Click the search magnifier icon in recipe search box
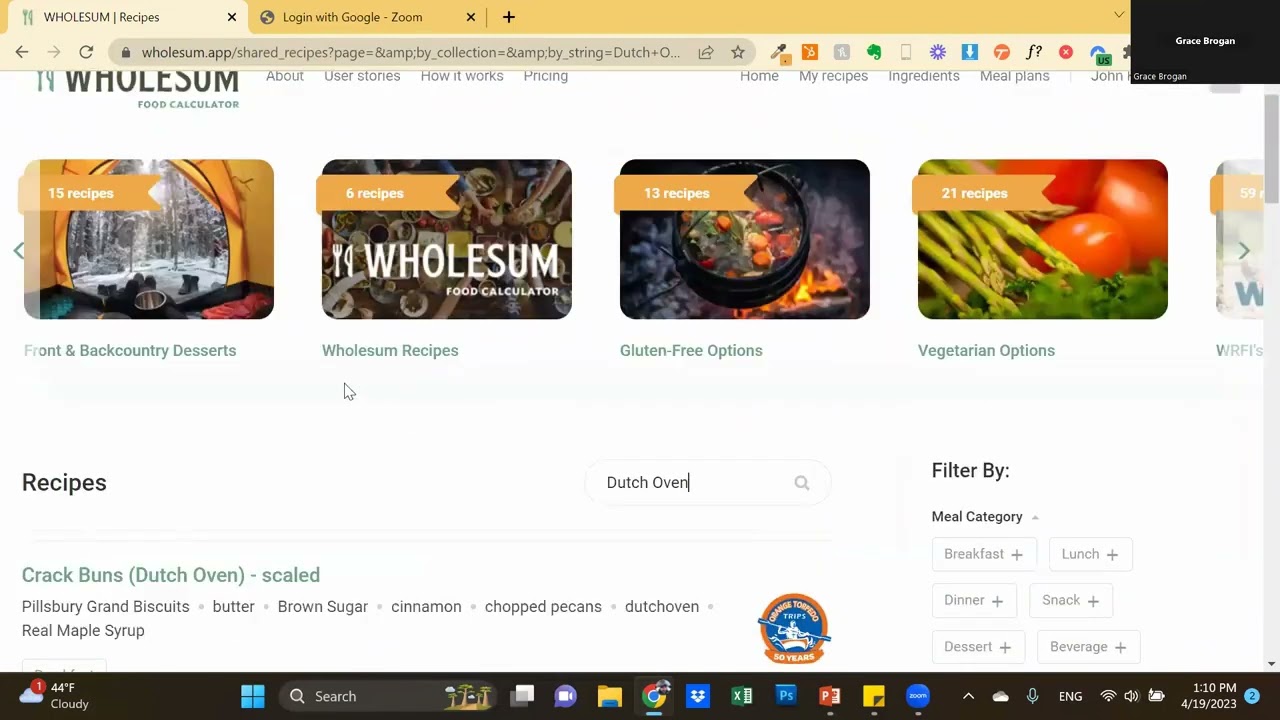Image resolution: width=1280 pixels, height=720 pixels. [802, 483]
